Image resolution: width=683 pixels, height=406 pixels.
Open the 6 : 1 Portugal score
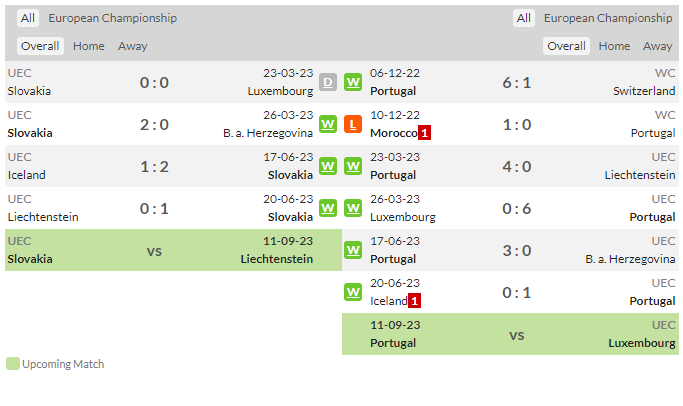[x=517, y=83]
